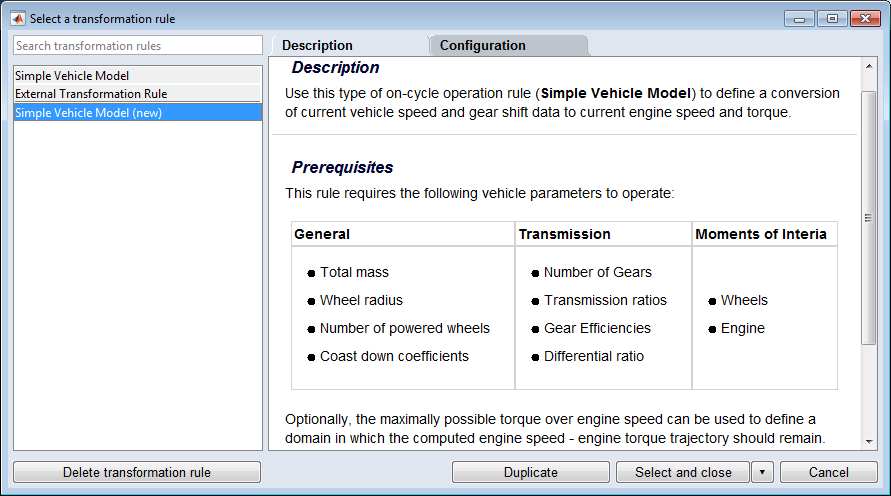Click the scrollbar down arrow in description pane
891x496 pixels.
(868, 441)
